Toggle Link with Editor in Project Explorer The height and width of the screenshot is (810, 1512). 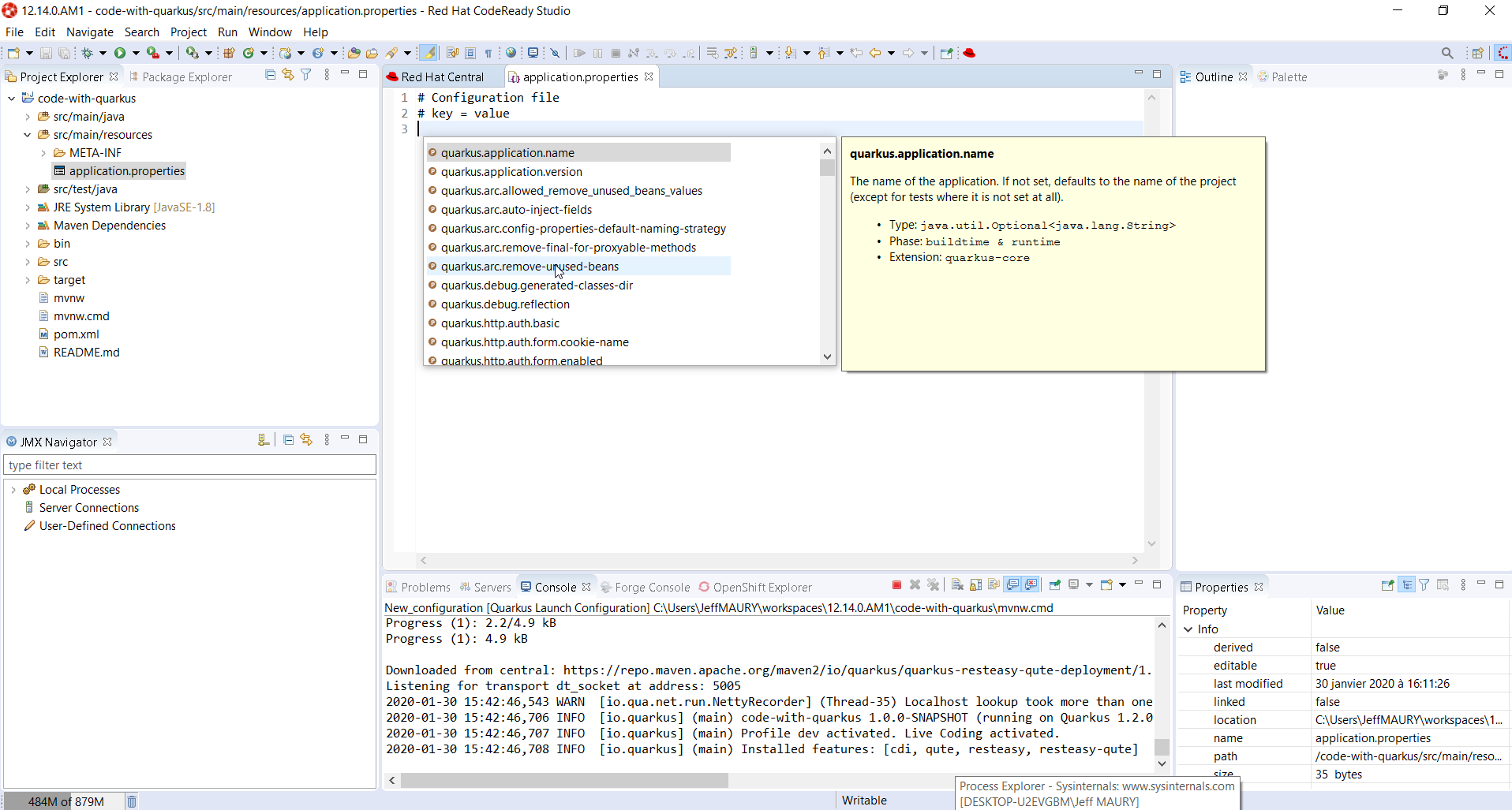(x=288, y=74)
